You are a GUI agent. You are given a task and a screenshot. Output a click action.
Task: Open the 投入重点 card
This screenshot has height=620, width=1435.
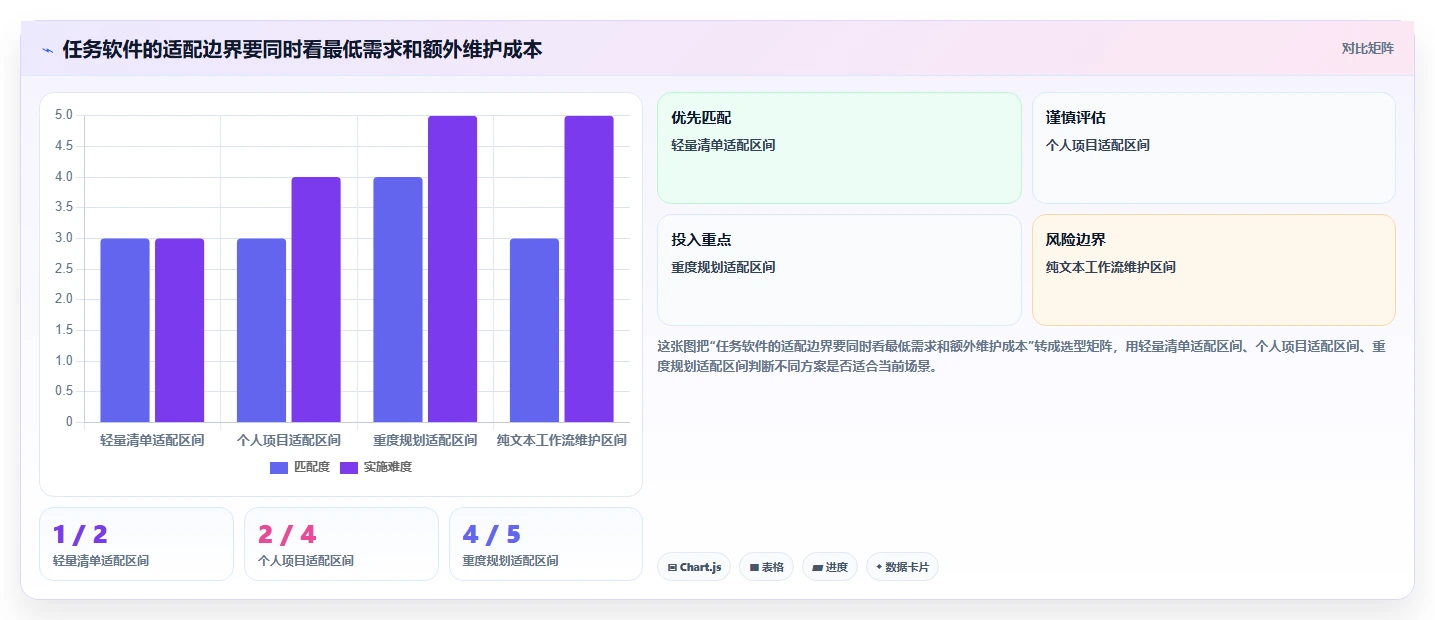(x=839, y=270)
